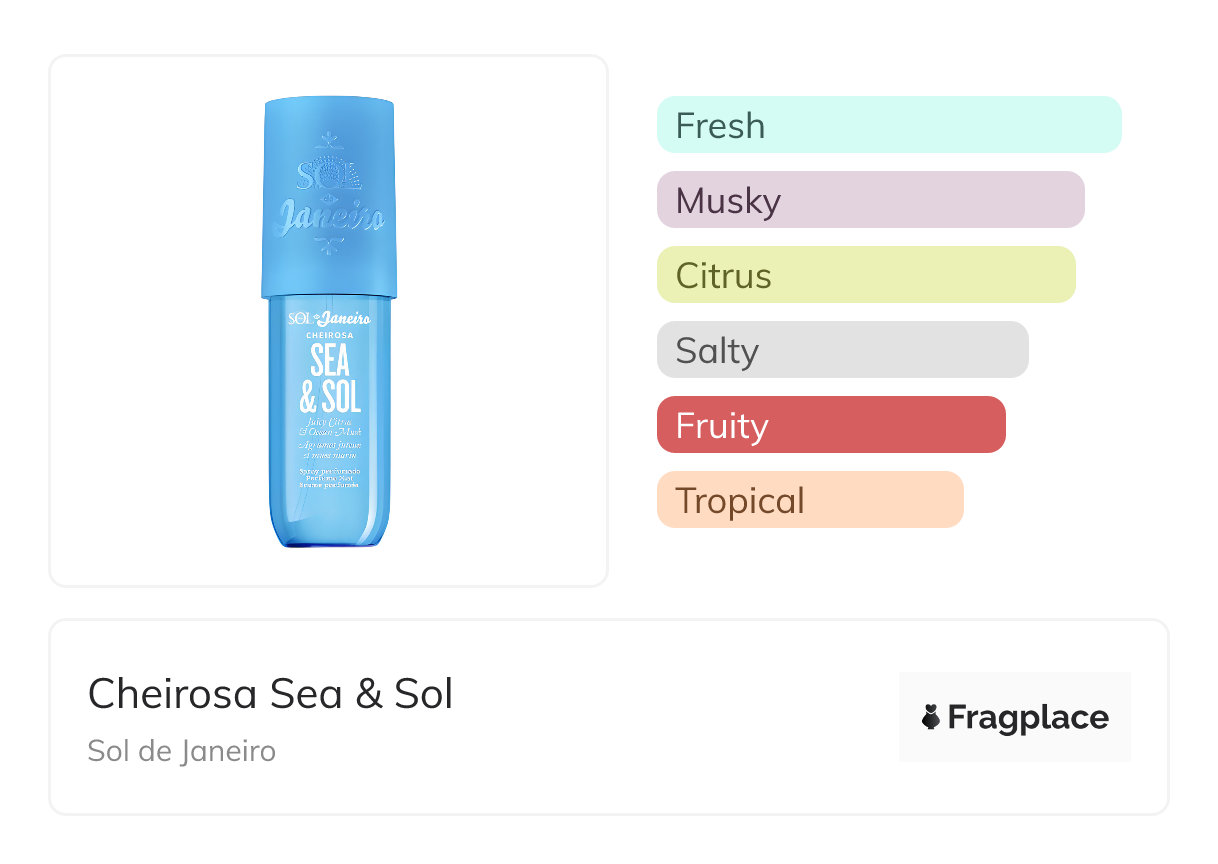Click the small Sol de Janeiro logo on the bottle label
Viewport: 1218px width, 864px height.
(x=329, y=318)
